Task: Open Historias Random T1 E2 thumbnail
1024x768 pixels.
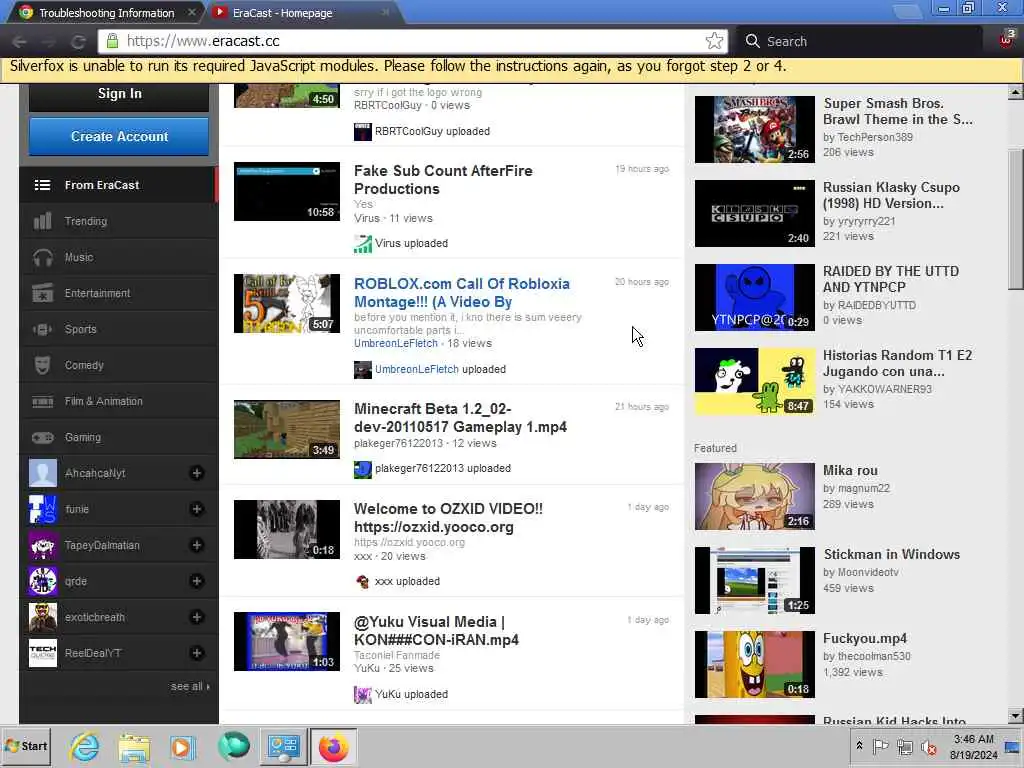Action: click(754, 381)
